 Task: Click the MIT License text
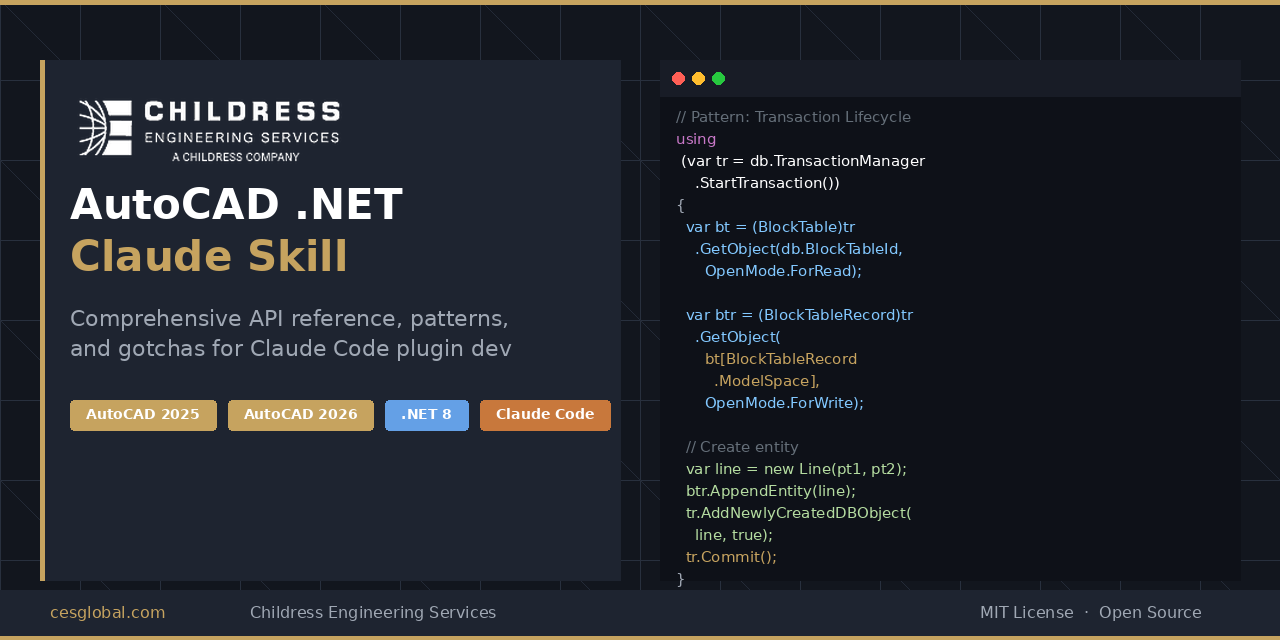(x=1026, y=613)
